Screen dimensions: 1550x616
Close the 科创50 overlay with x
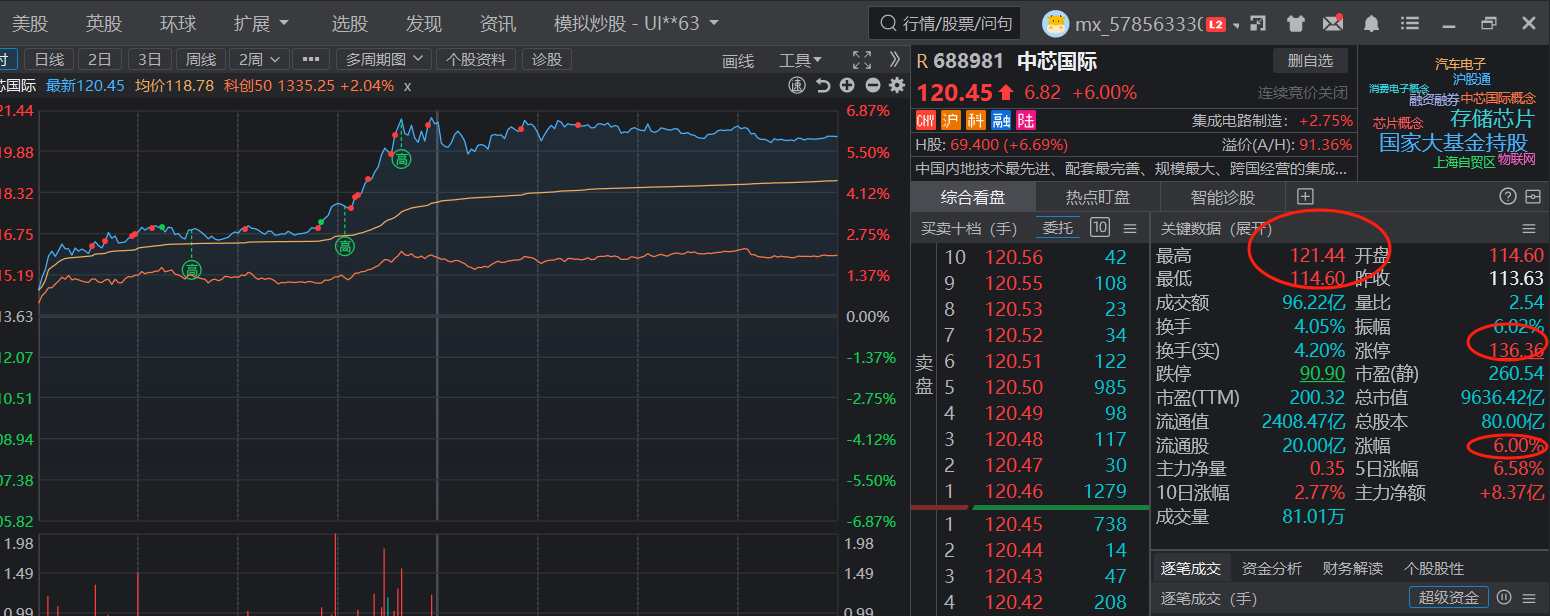(407, 86)
